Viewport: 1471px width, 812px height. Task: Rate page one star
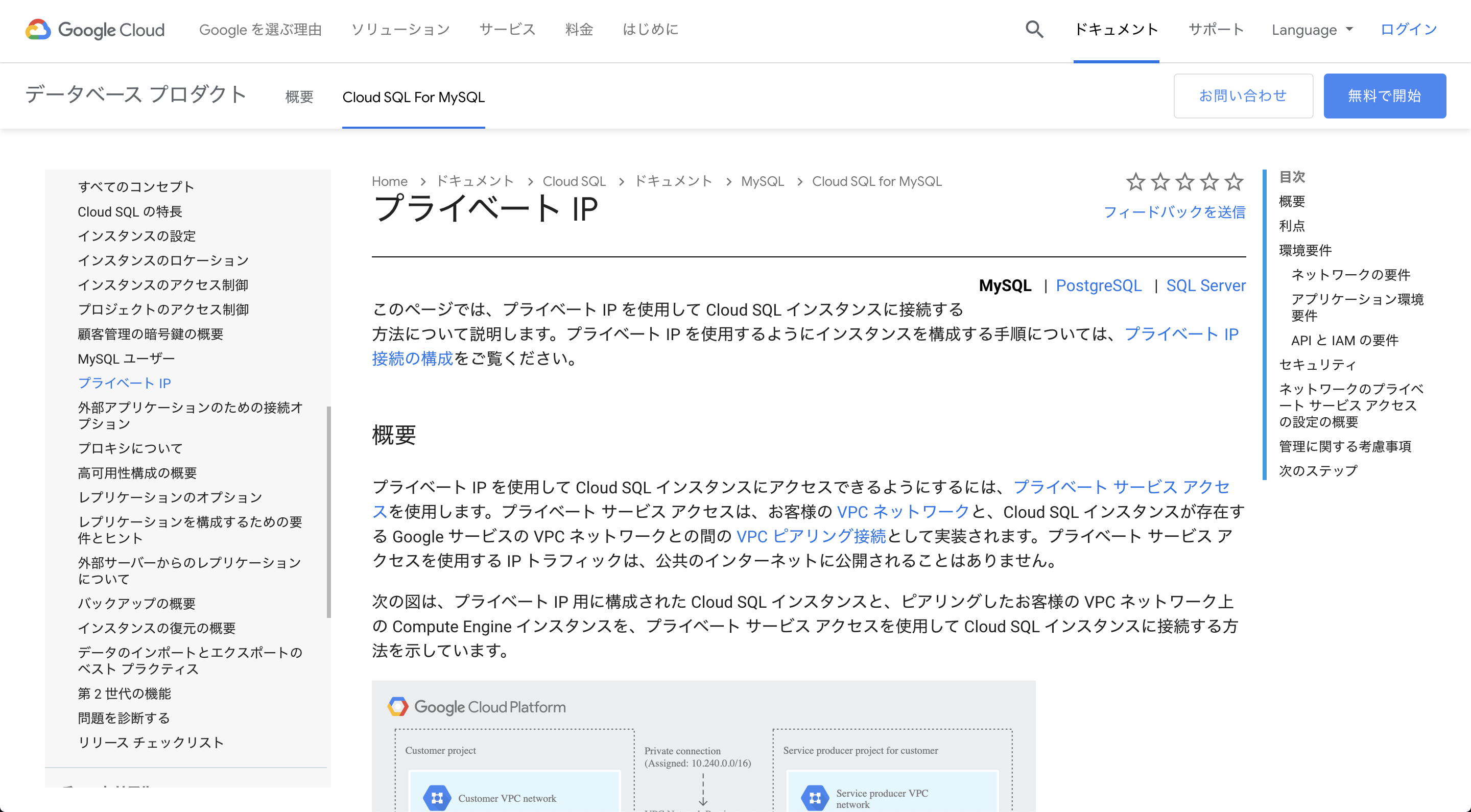(1135, 182)
